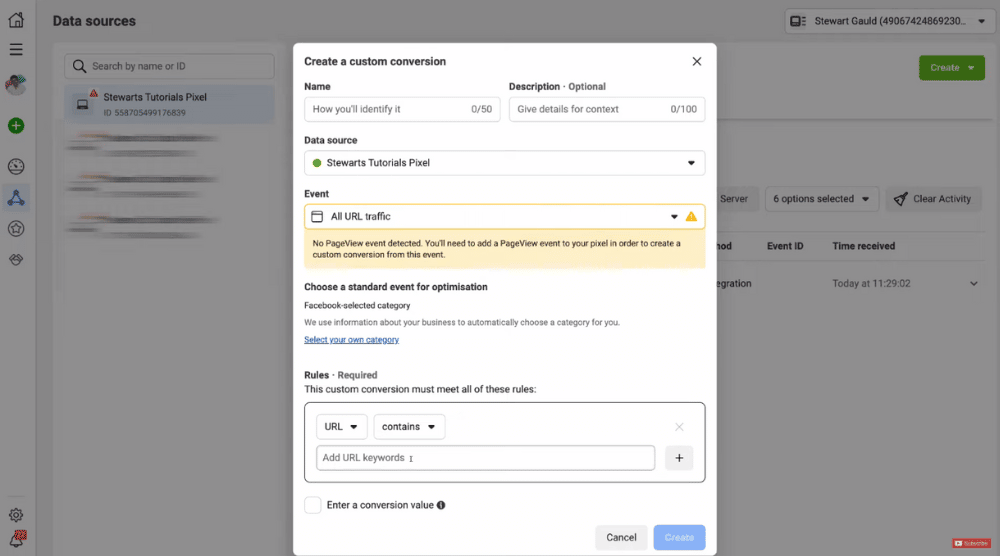Screen dimensions: 1000x556
Task: Click the warning triangle in Event field
Action: pyautogui.click(x=691, y=217)
